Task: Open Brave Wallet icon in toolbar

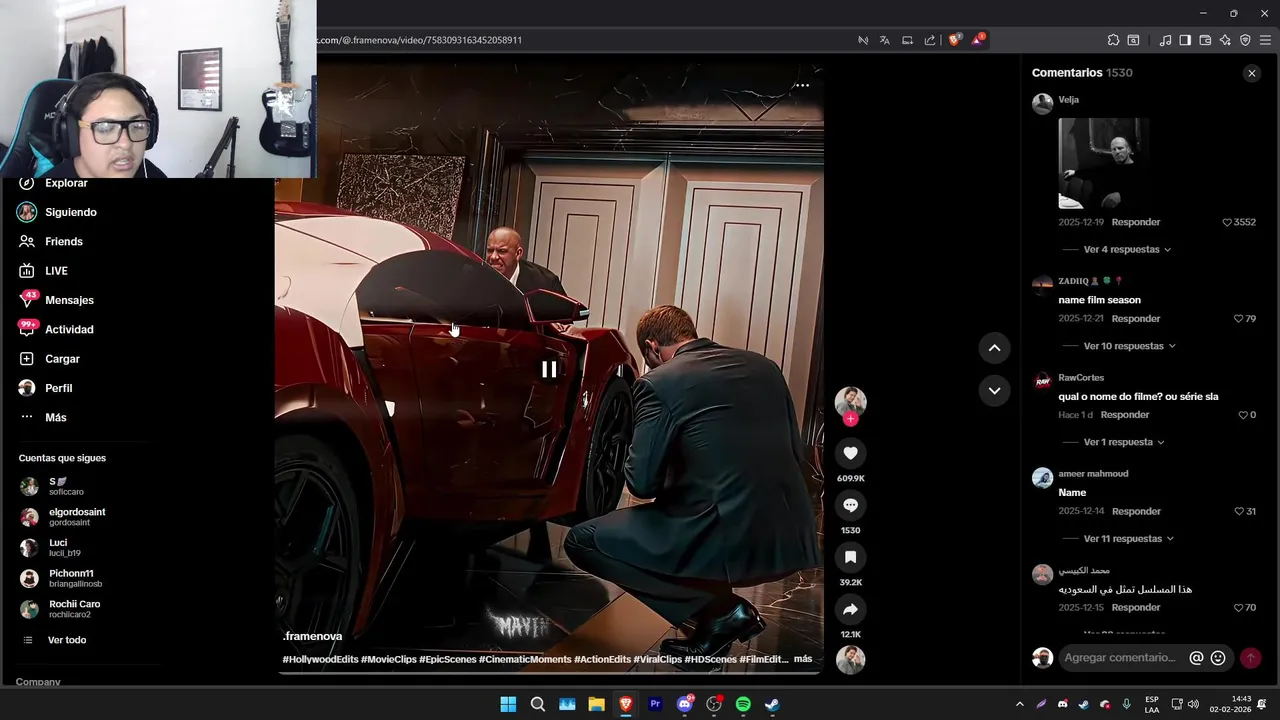Action: (1205, 40)
